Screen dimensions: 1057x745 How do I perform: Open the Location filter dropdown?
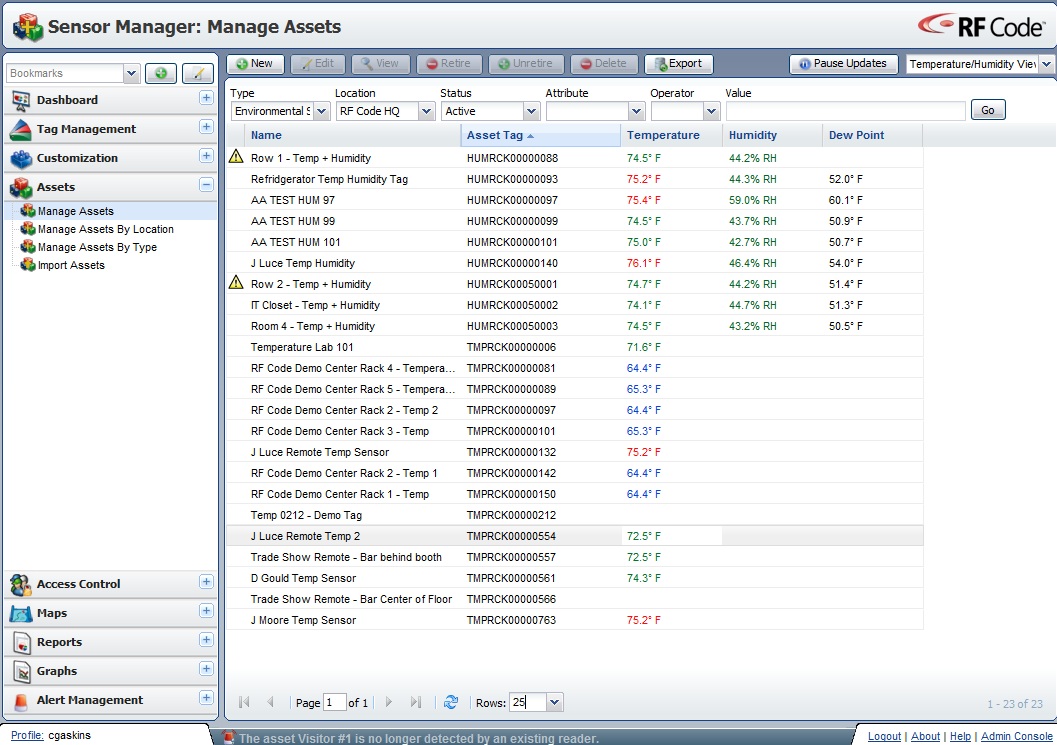coord(427,111)
